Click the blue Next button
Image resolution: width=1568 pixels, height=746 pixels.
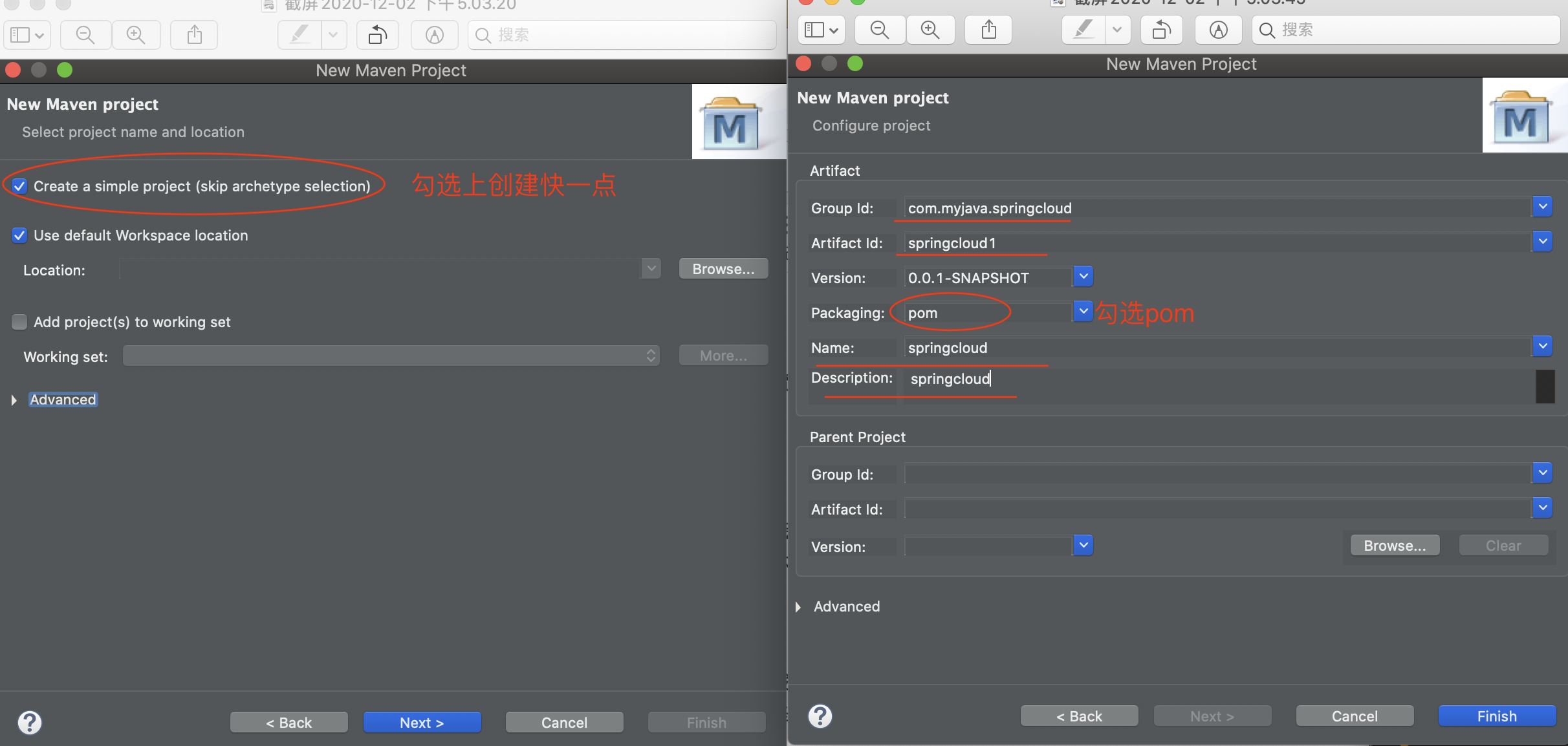422,722
